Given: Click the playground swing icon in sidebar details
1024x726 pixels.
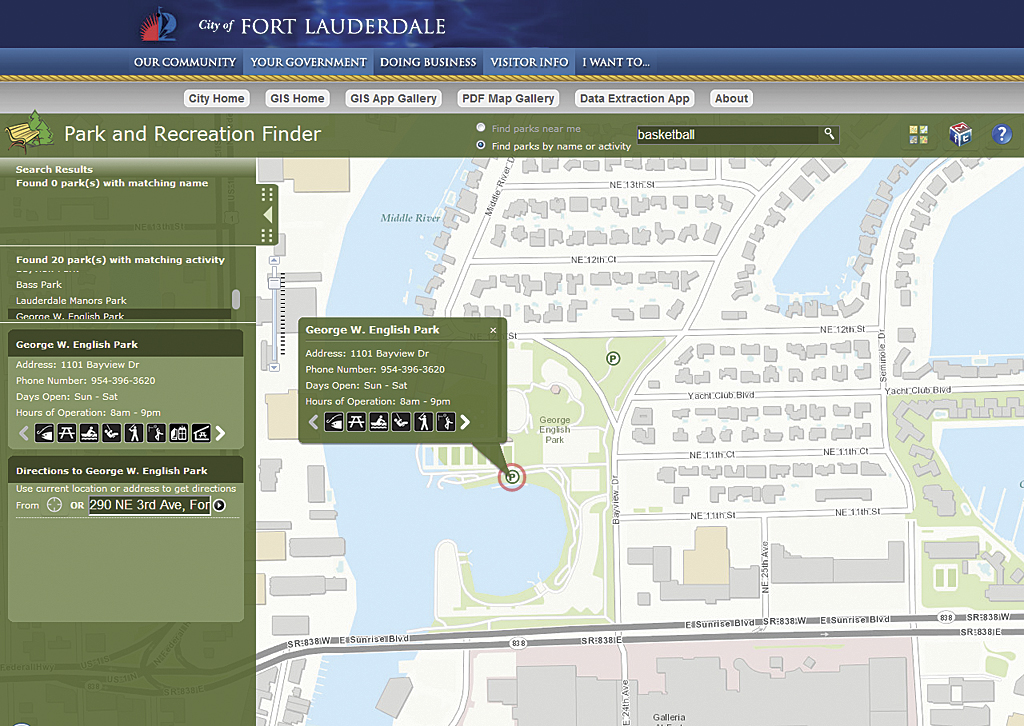Looking at the screenshot, I should 112,433.
